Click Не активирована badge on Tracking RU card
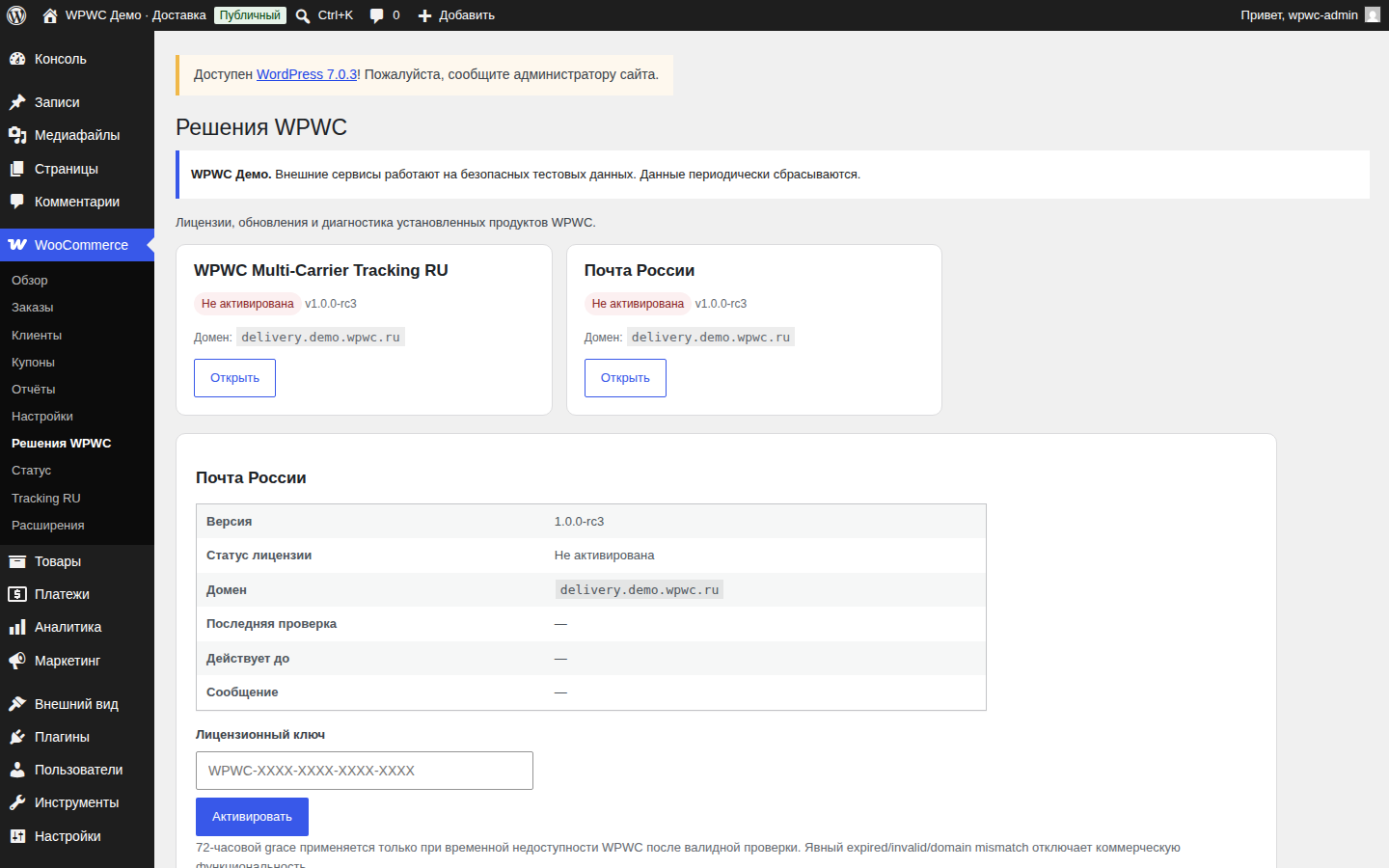This screenshot has height=868, width=1389. coord(247,304)
